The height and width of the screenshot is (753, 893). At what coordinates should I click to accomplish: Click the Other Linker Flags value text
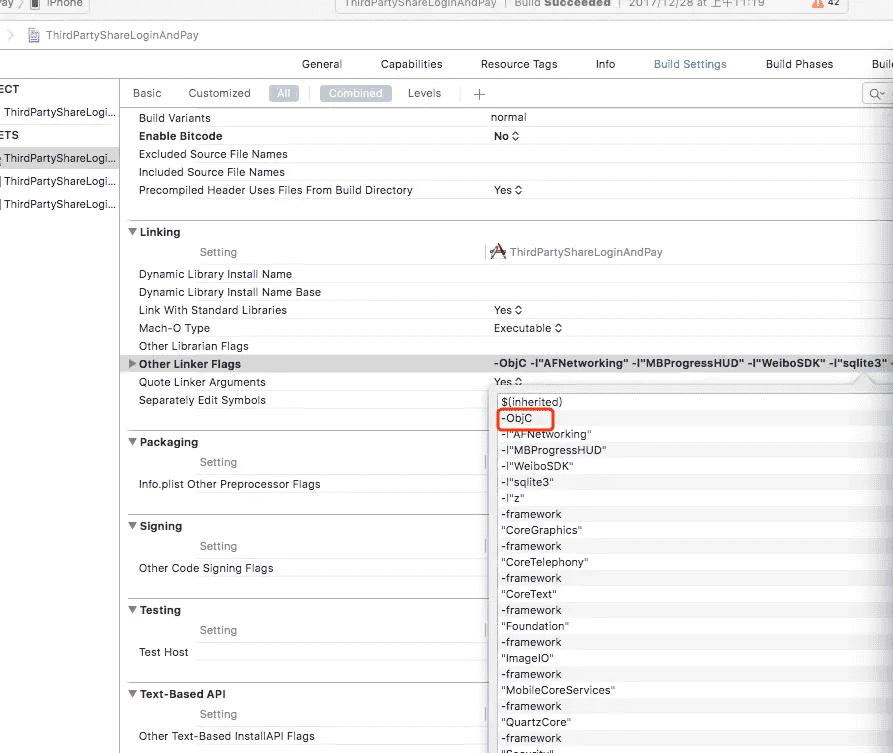click(x=693, y=363)
